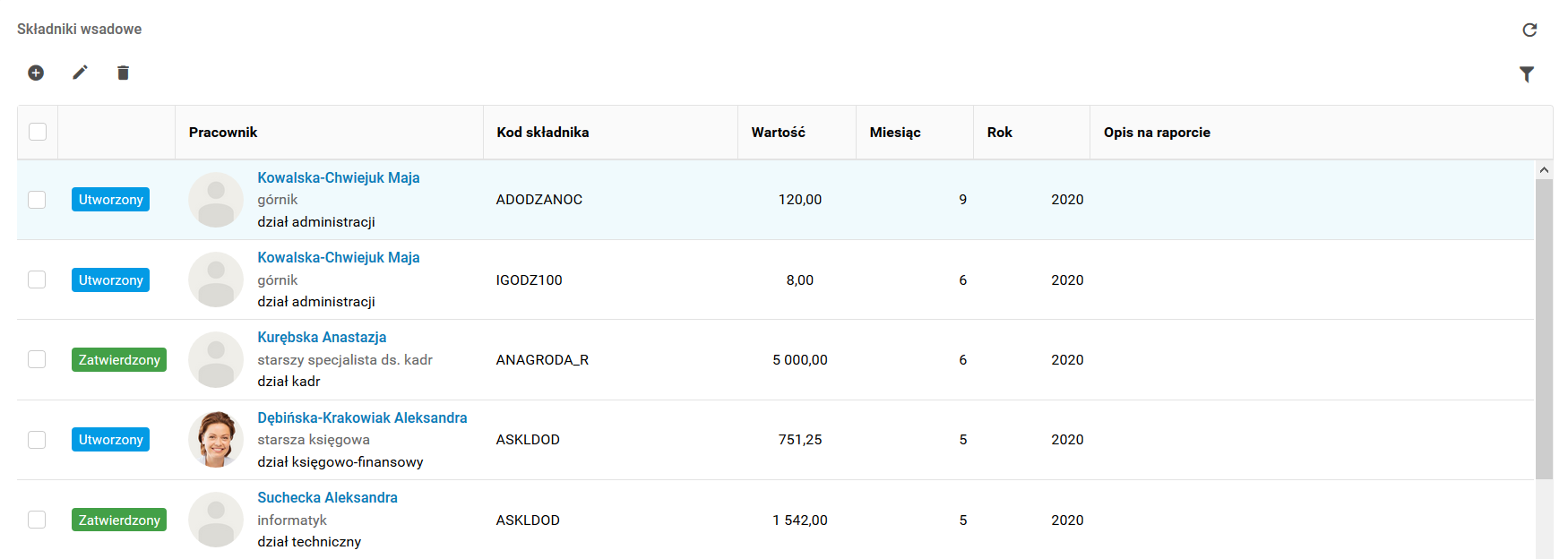The width and height of the screenshot is (1568, 559).
Task: Toggle the select-all header checkbox
Action: pyautogui.click(x=38, y=132)
